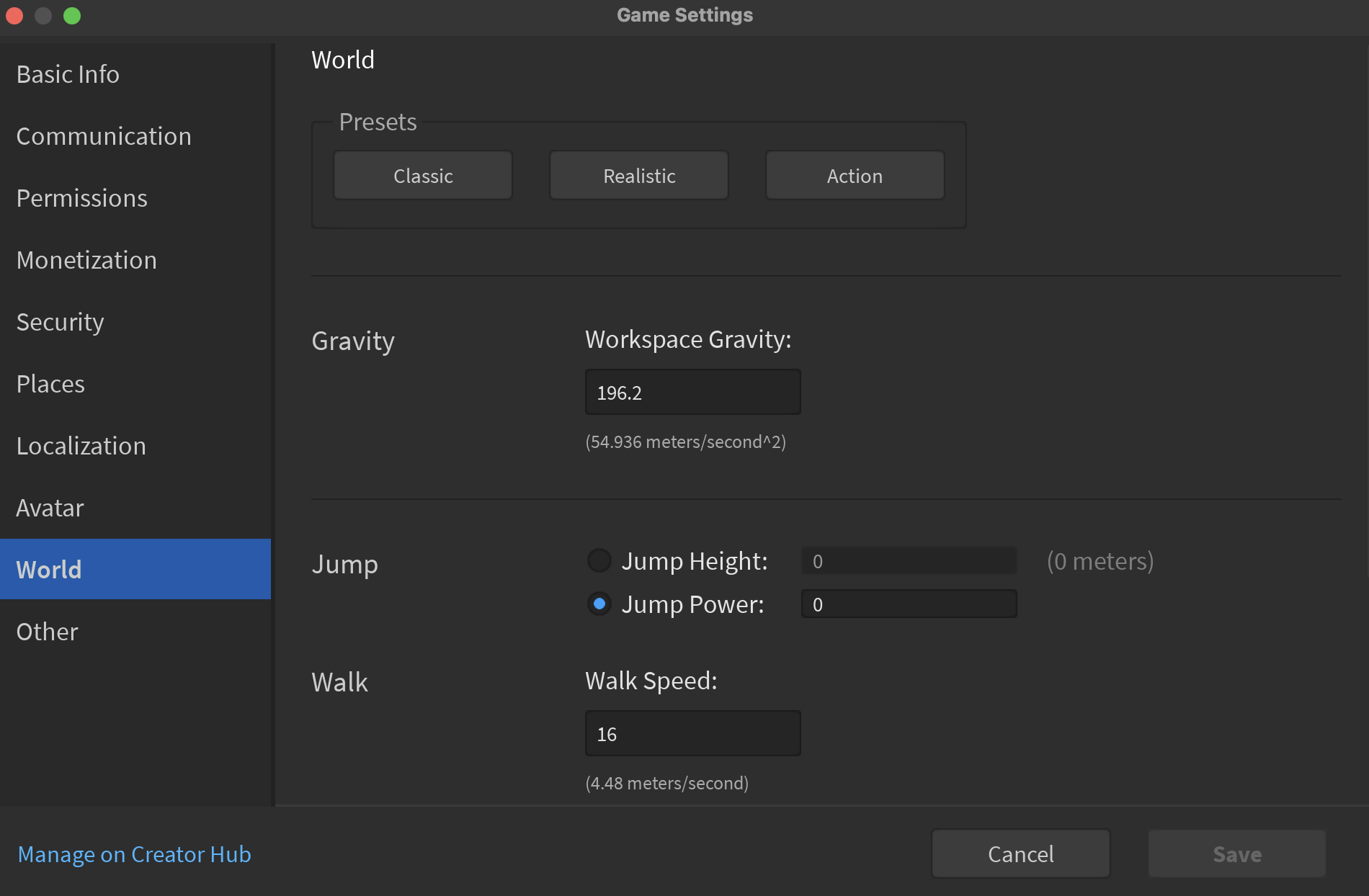The height and width of the screenshot is (896, 1369).
Task: Switch to the Communication section
Action: [x=104, y=136]
